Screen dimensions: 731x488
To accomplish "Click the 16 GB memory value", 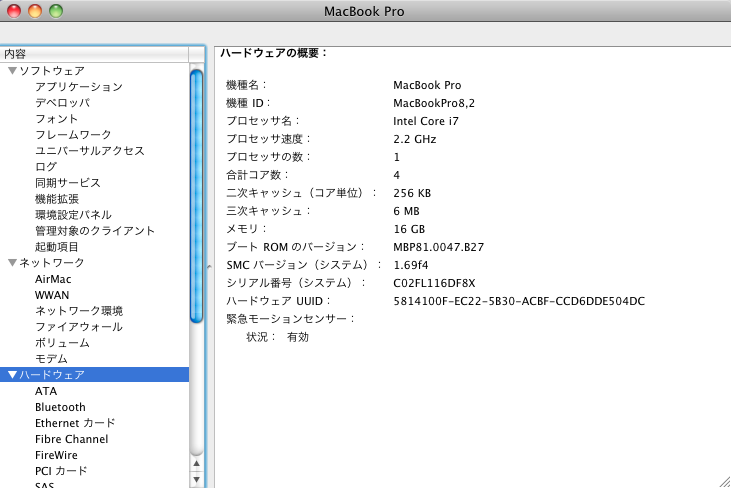I will [409, 229].
